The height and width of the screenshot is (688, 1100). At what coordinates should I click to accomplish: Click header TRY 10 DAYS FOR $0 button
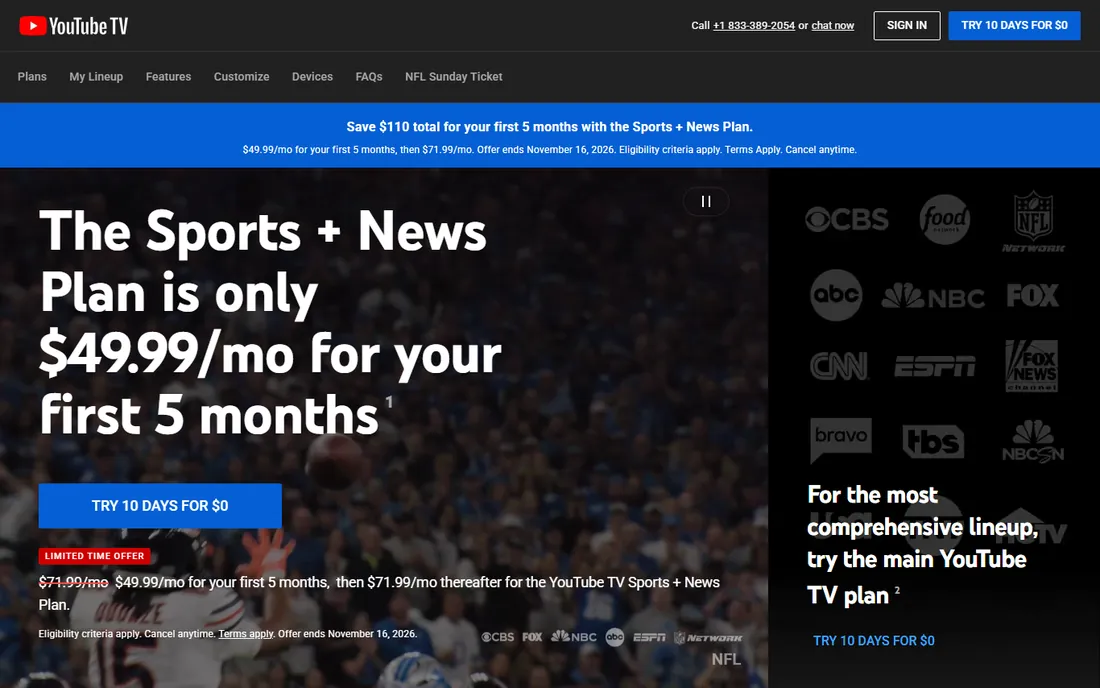(x=1014, y=25)
